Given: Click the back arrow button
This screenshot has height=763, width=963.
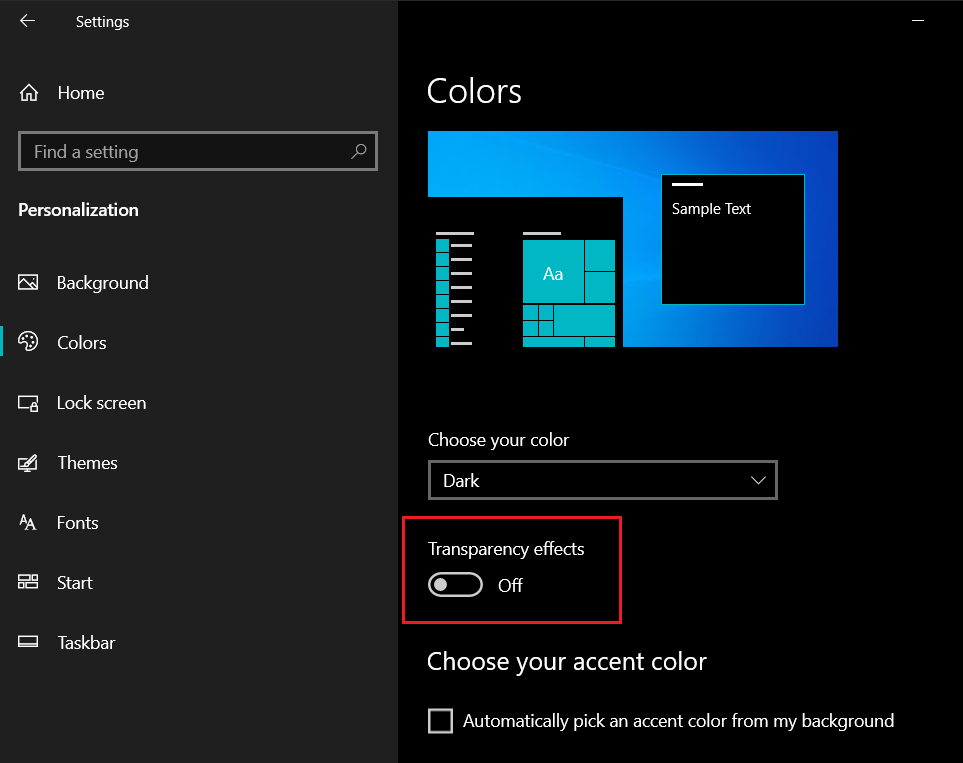Looking at the screenshot, I should pyautogui.click(x=27, y=21).
